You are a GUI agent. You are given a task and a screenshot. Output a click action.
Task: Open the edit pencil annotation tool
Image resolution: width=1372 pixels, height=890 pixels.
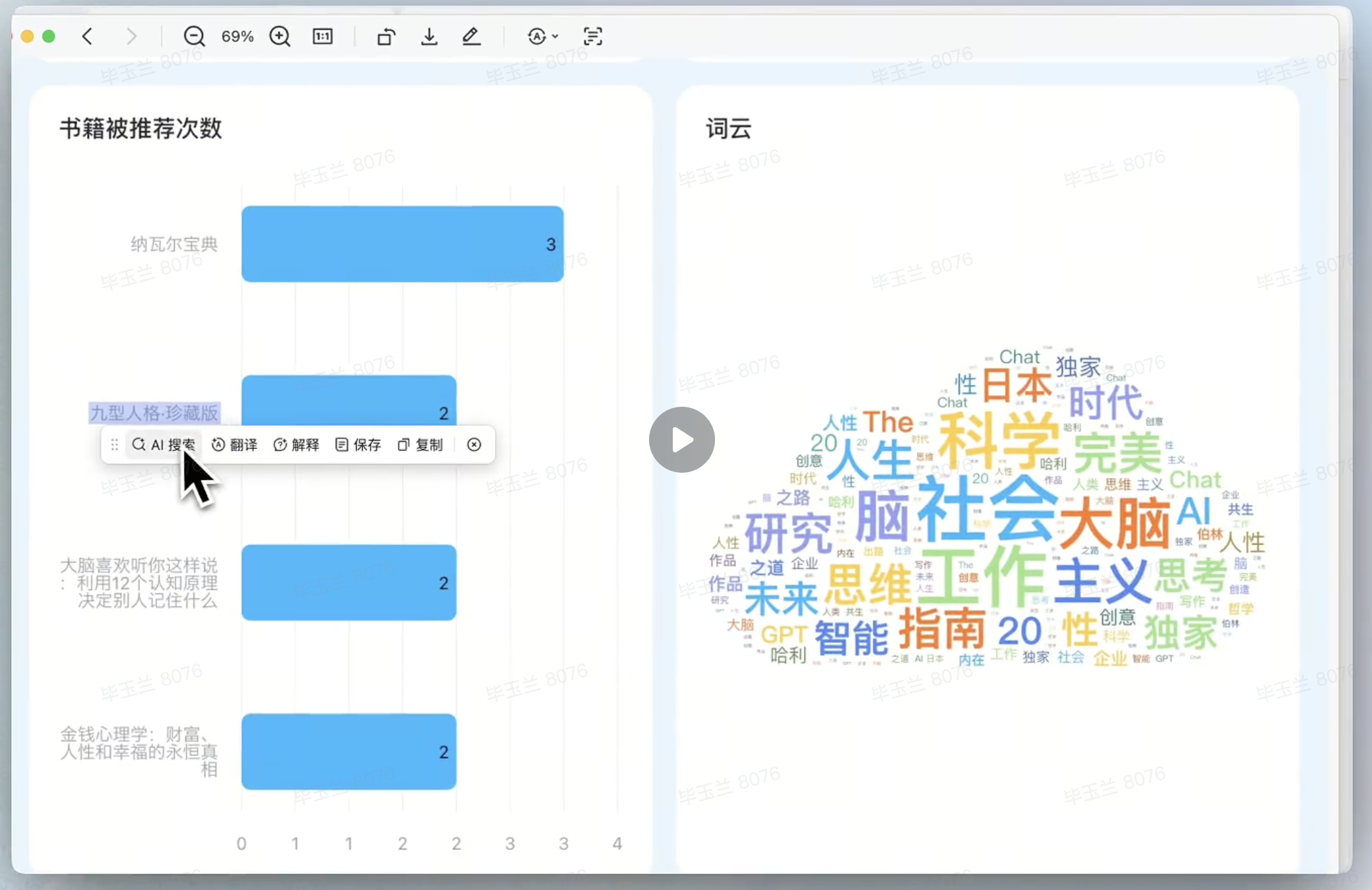[x=471, y=36]
